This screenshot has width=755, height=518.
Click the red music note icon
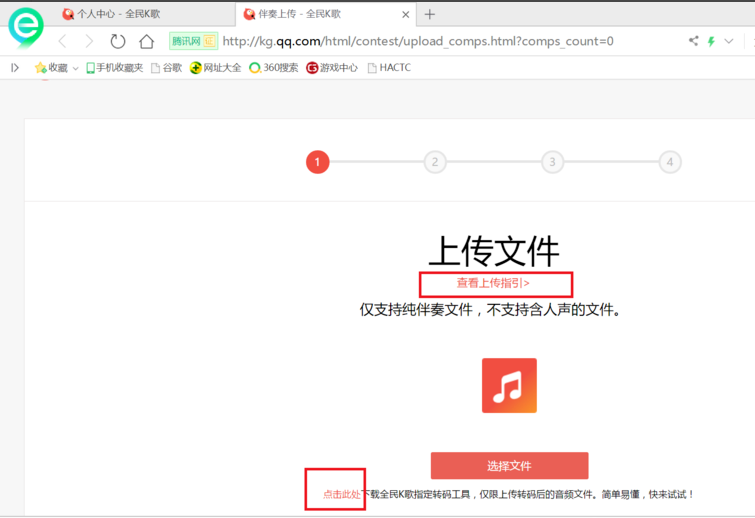tap(509, 385)
